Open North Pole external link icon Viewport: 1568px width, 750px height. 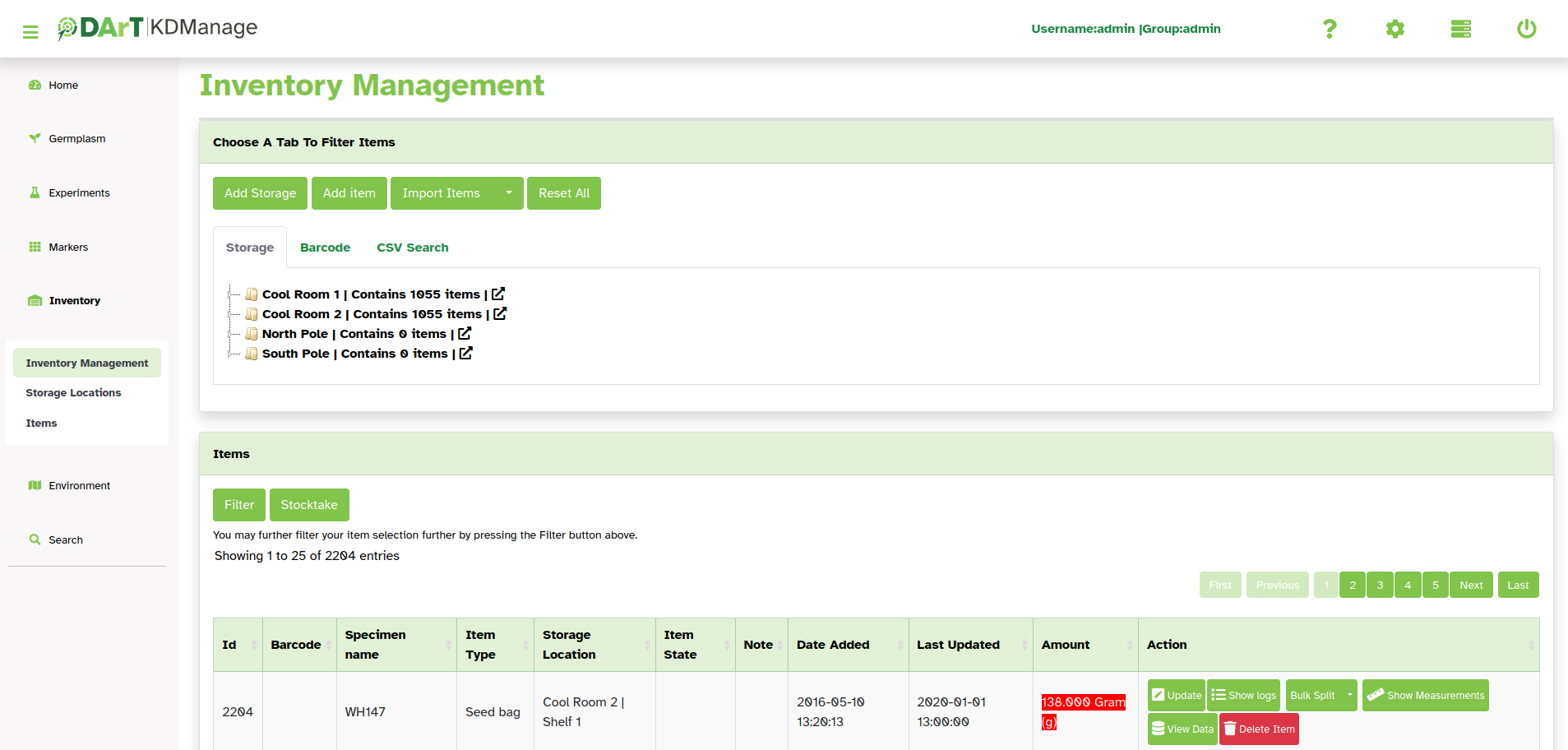tap(465, 333)
